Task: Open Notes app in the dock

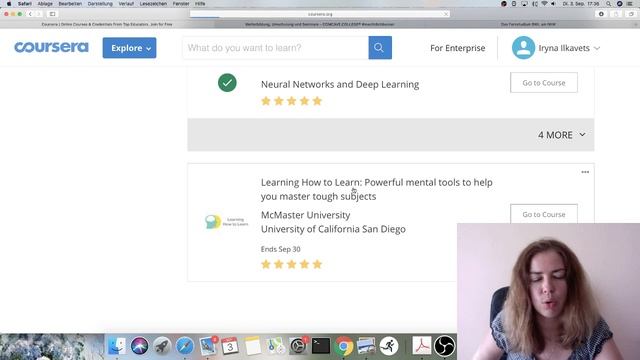Action: pyautogui.click(x=253, y=346)
